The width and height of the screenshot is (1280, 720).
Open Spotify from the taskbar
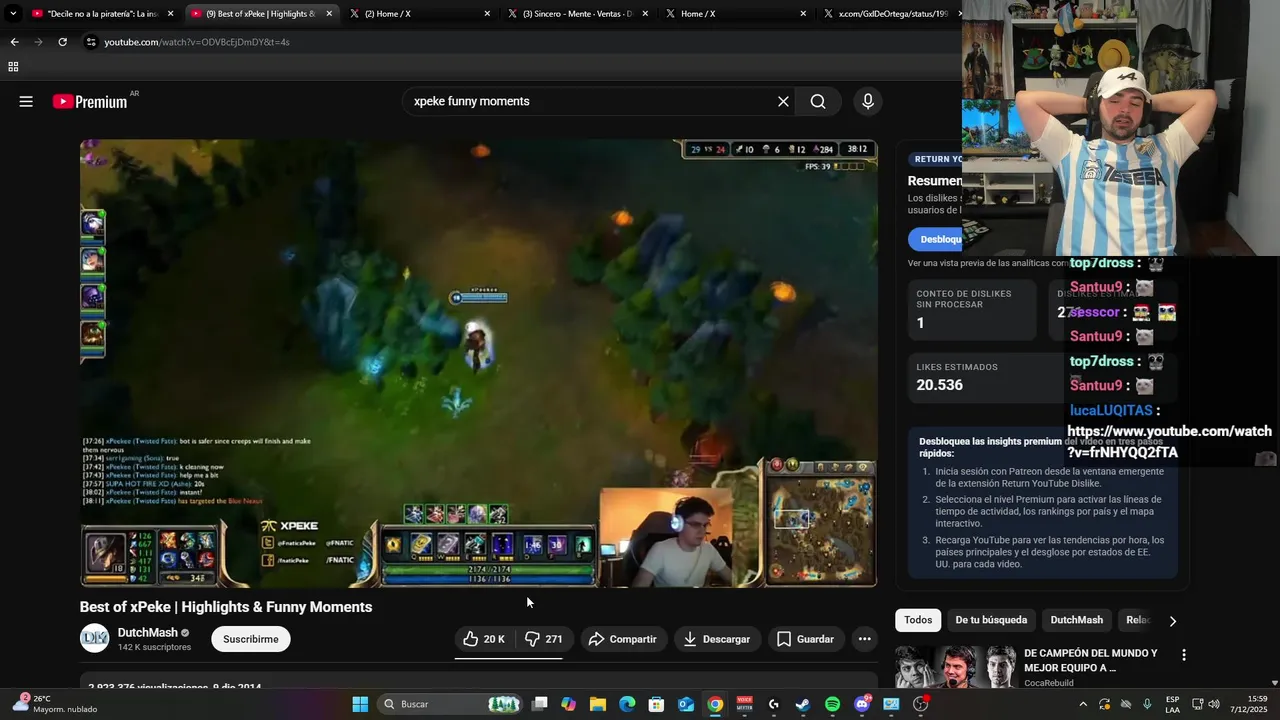pyautogui.click(x=832, y=704)
